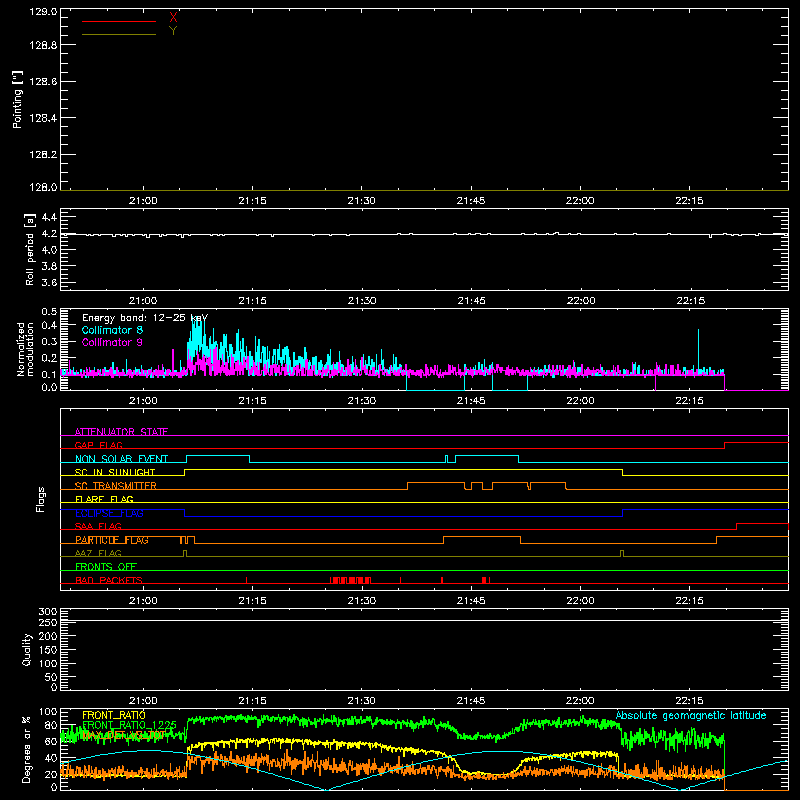Viewport: 800px width, 800px height.
Task: Click the '300' quality tick label
Action: click(x=48, y=612)
